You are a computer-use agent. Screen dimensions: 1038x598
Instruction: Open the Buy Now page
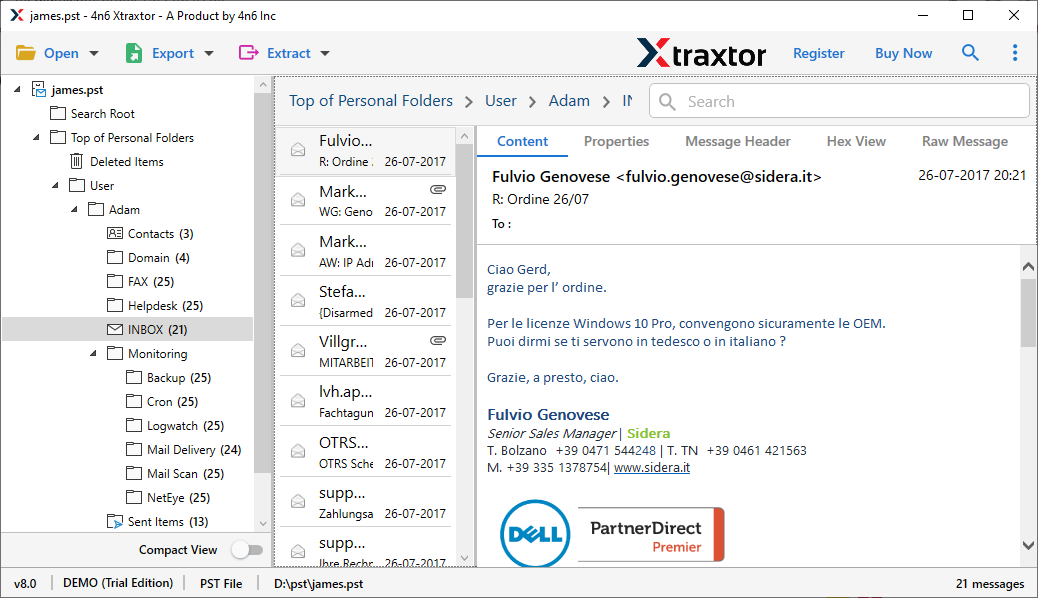[903, 52]
